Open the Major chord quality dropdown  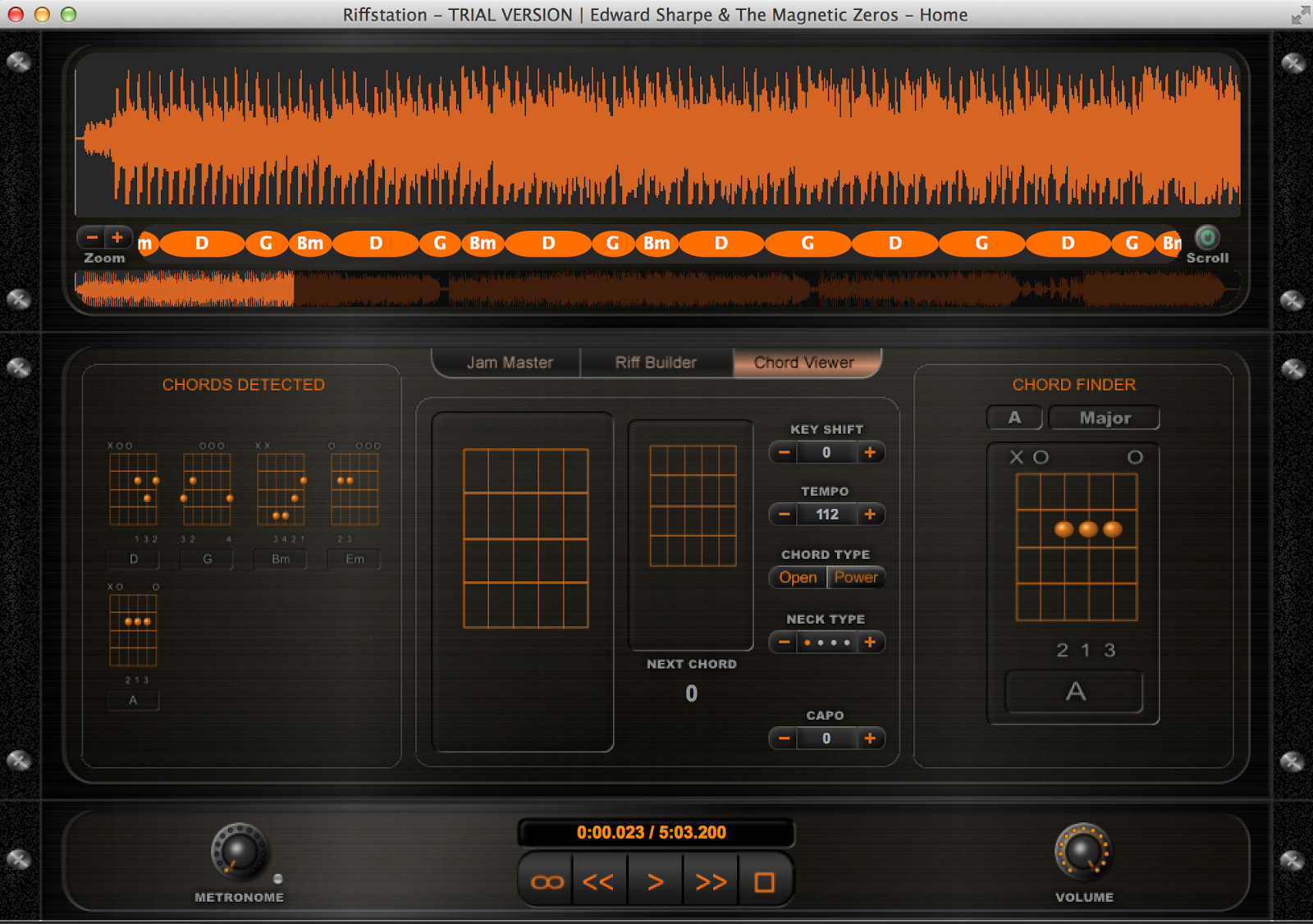point(1105,418)
